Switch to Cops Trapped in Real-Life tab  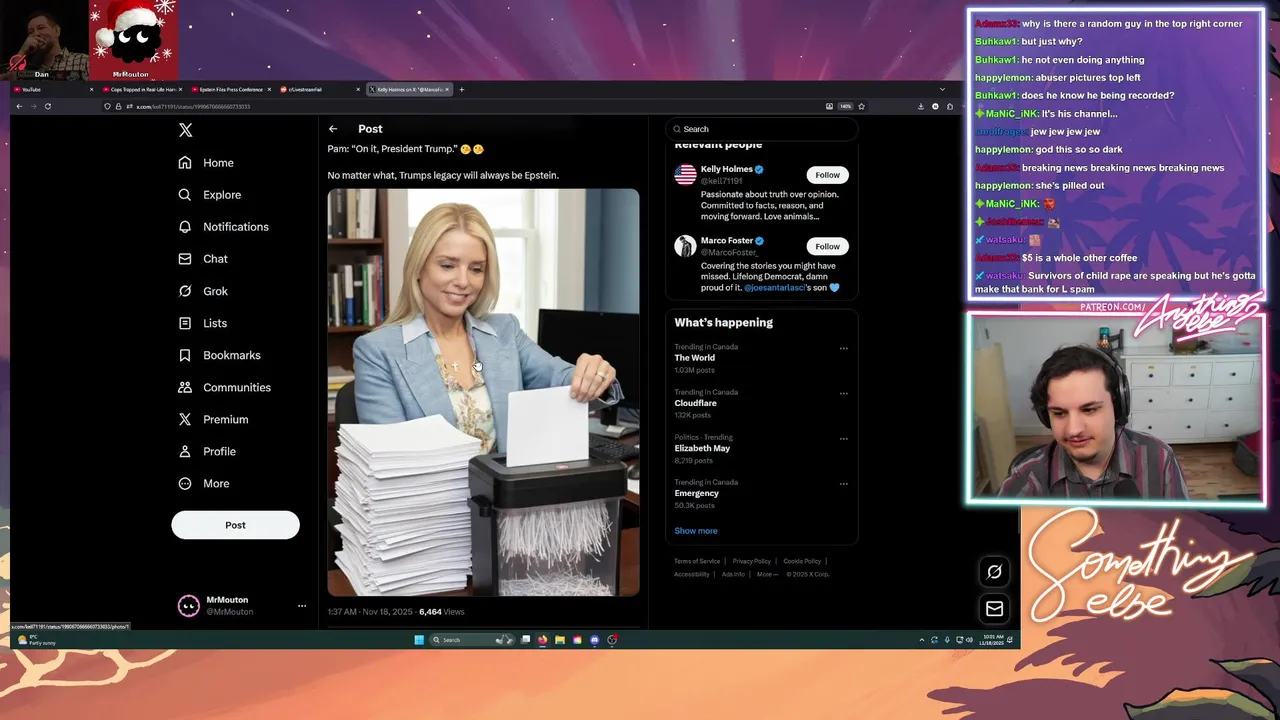tap(142, 89)
